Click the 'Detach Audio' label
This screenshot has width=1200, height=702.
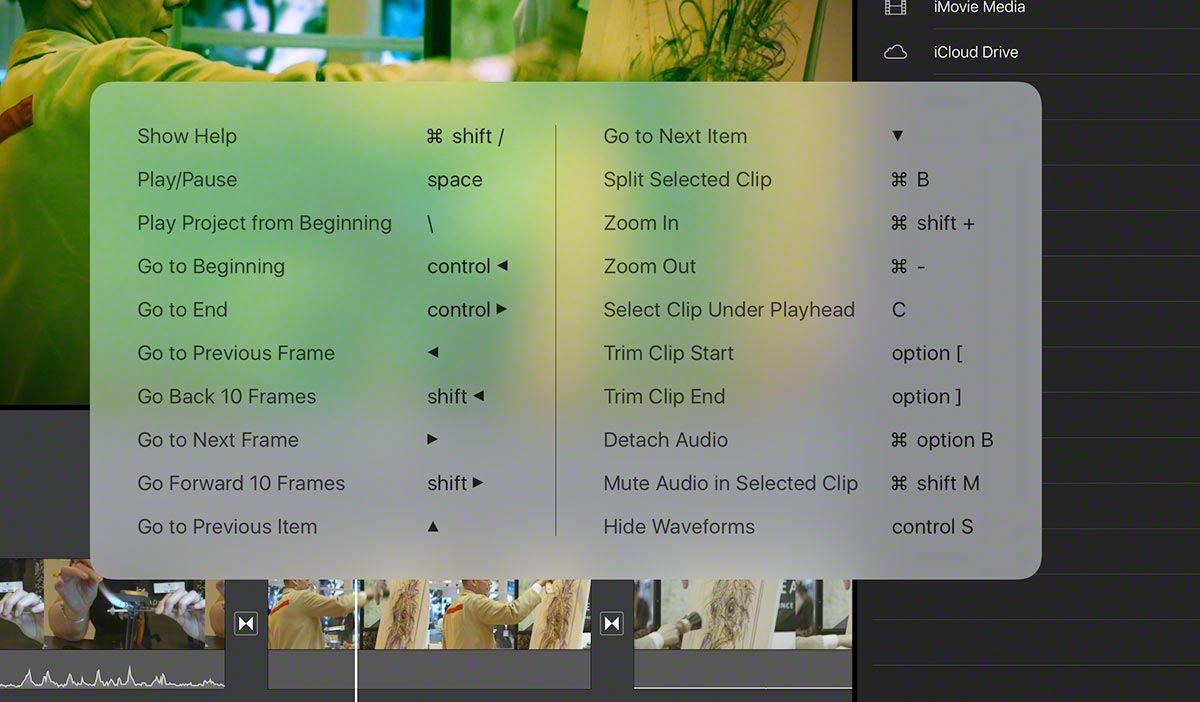tap(665, 440)
